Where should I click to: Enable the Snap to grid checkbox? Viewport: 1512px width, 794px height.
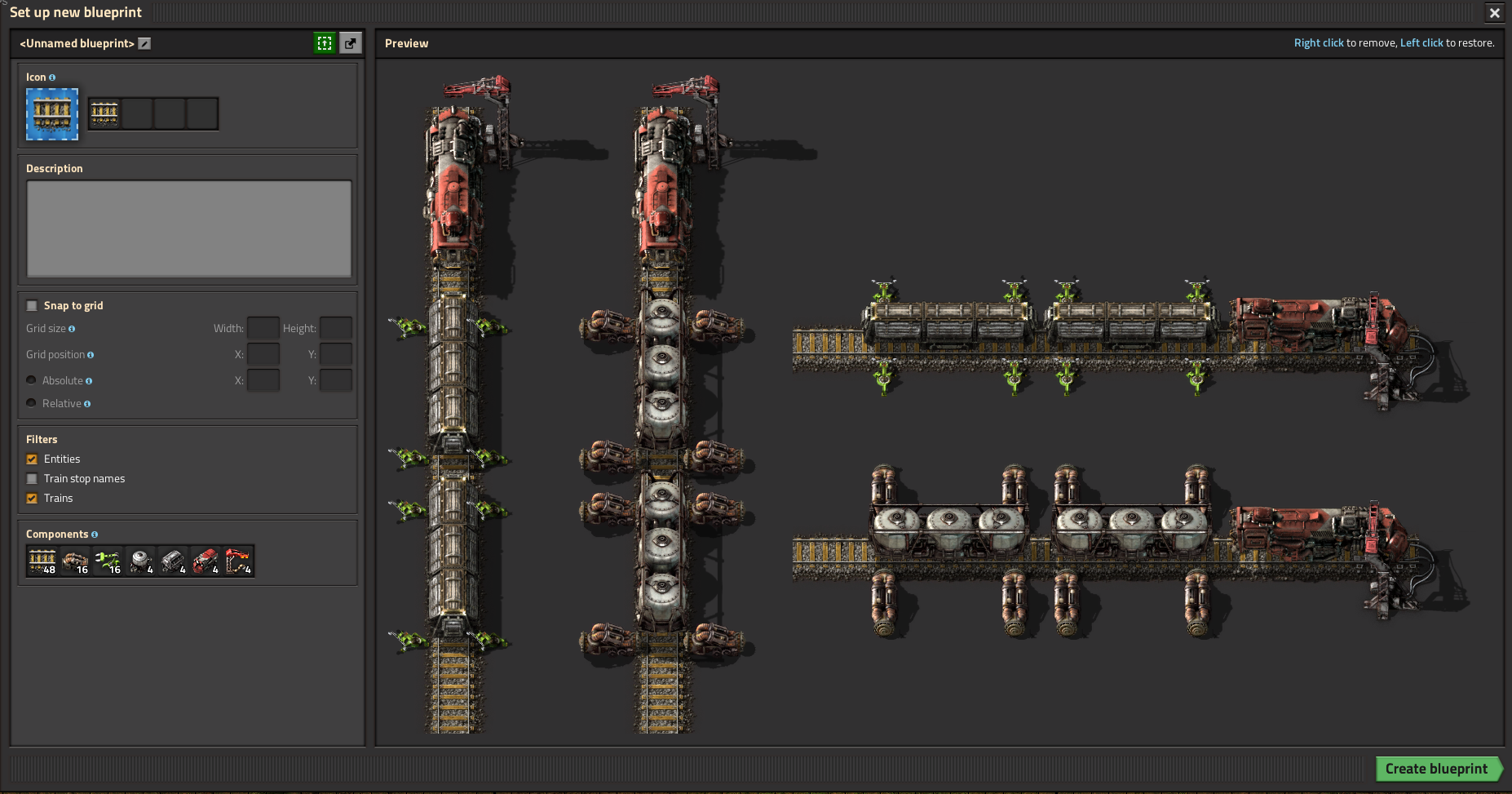(32, 306)
